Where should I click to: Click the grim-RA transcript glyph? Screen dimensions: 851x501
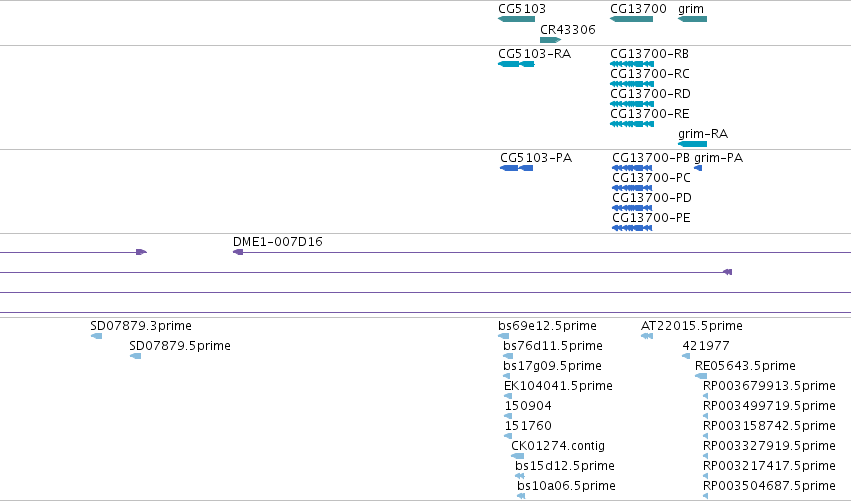pyautogui.click(x=693, y=144)
